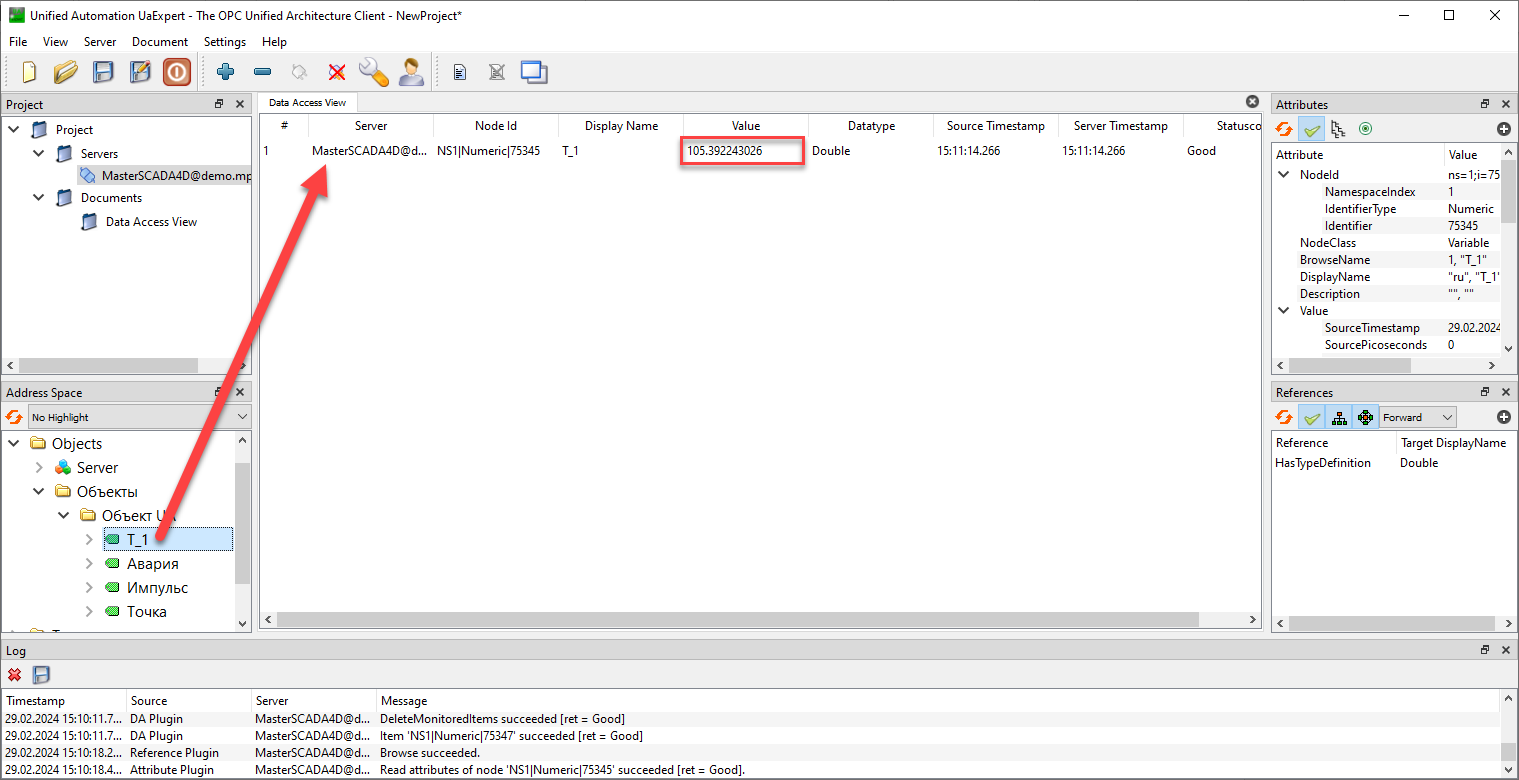
Task: Click the Change User icon in the toolbar
Action: pos(410,72)
